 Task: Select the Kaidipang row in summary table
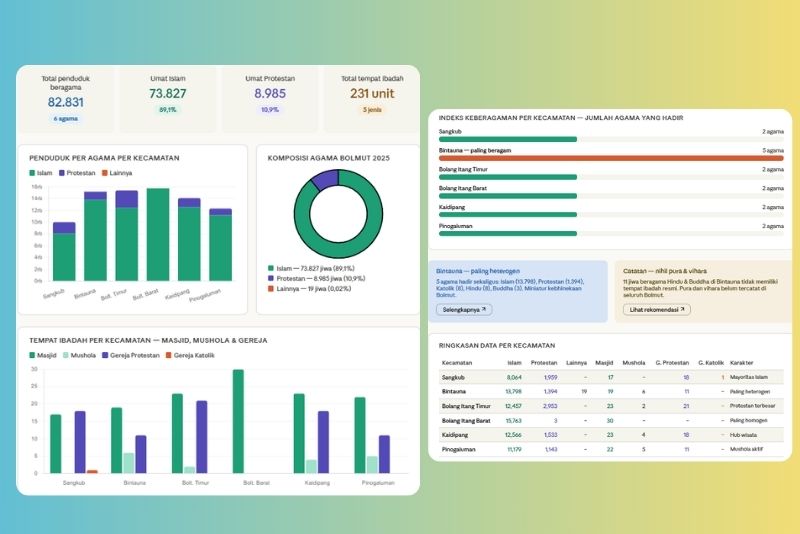tap(610, 435)
